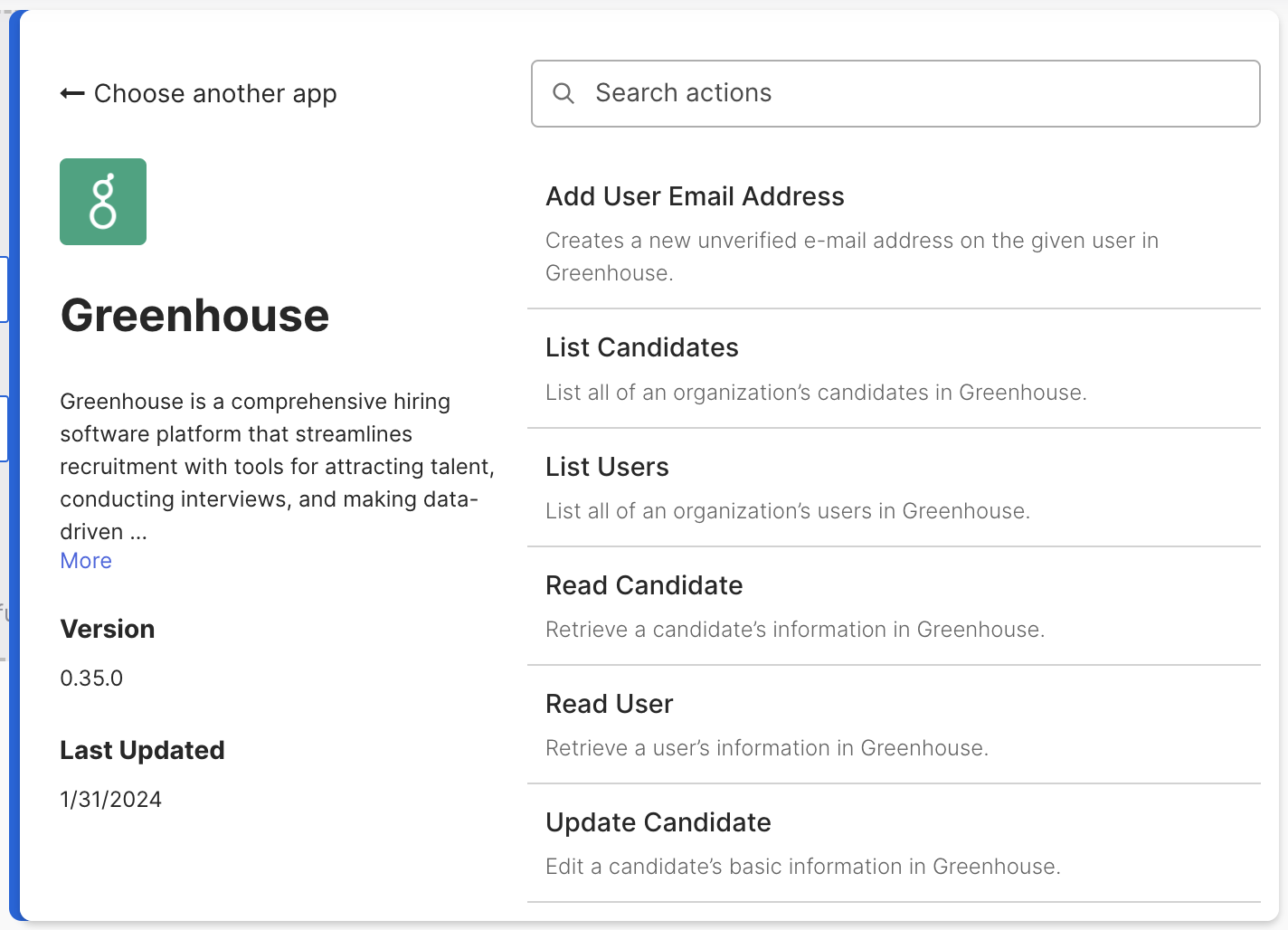Open the 'List Users' action title
This screenshot has width=1288, height=930.
[x=607, y=467]
